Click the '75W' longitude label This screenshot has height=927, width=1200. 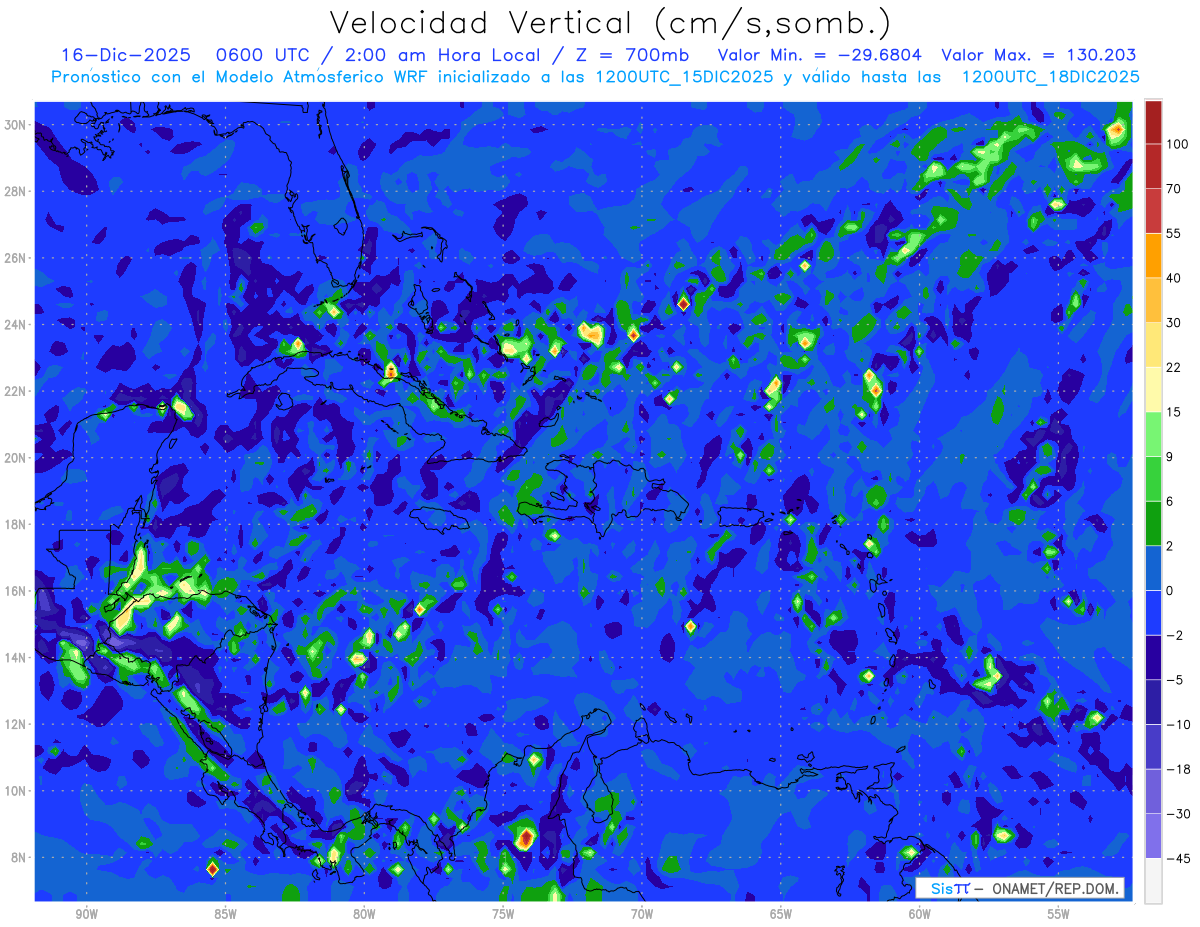pos(503,915)
